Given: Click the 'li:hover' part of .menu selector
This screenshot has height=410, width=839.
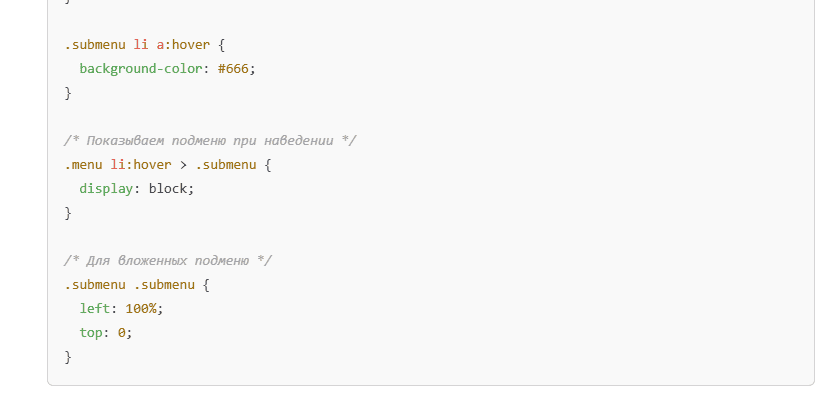Looking at the screenshot, I should coord(141,165).
